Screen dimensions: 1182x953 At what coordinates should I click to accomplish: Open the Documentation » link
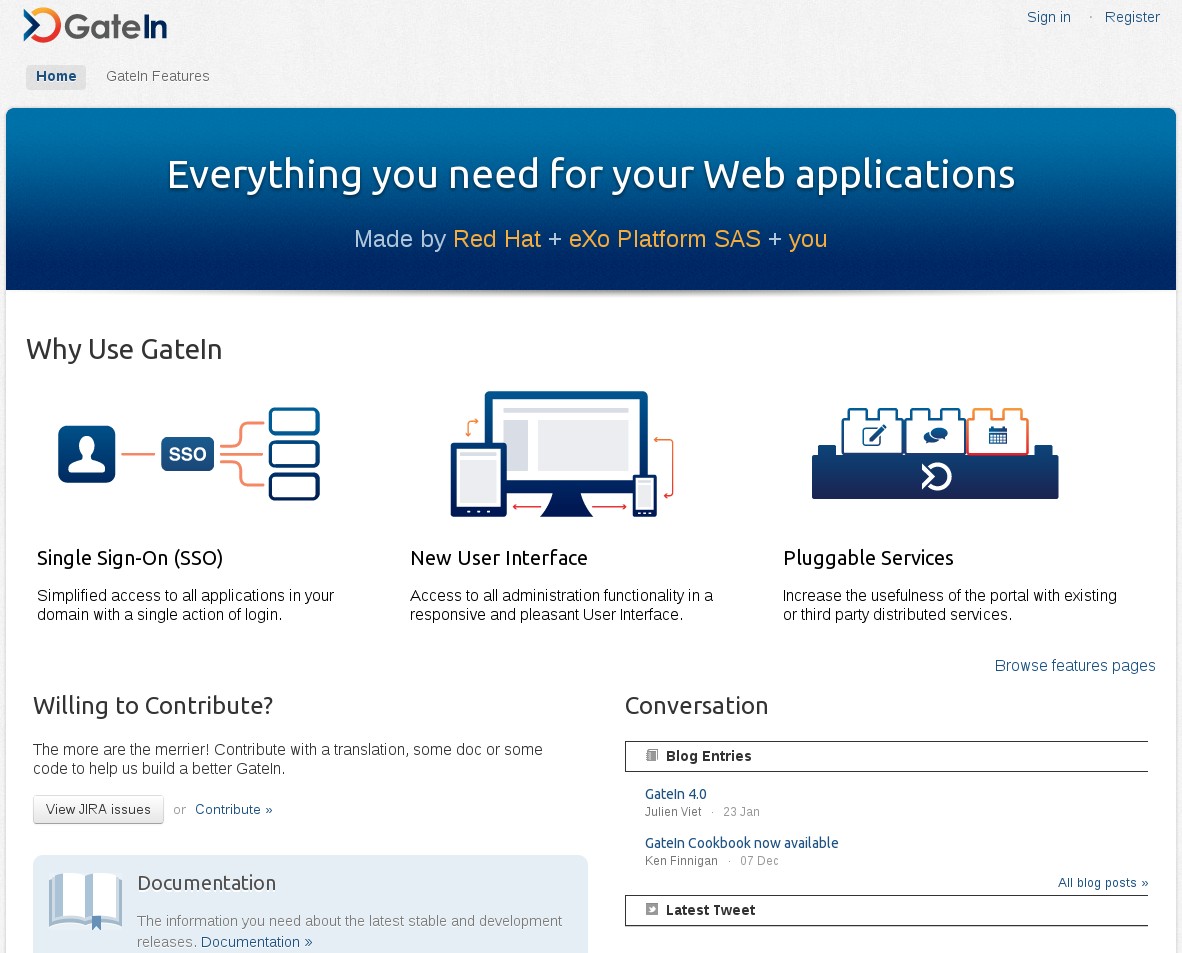tap(256, 942)
